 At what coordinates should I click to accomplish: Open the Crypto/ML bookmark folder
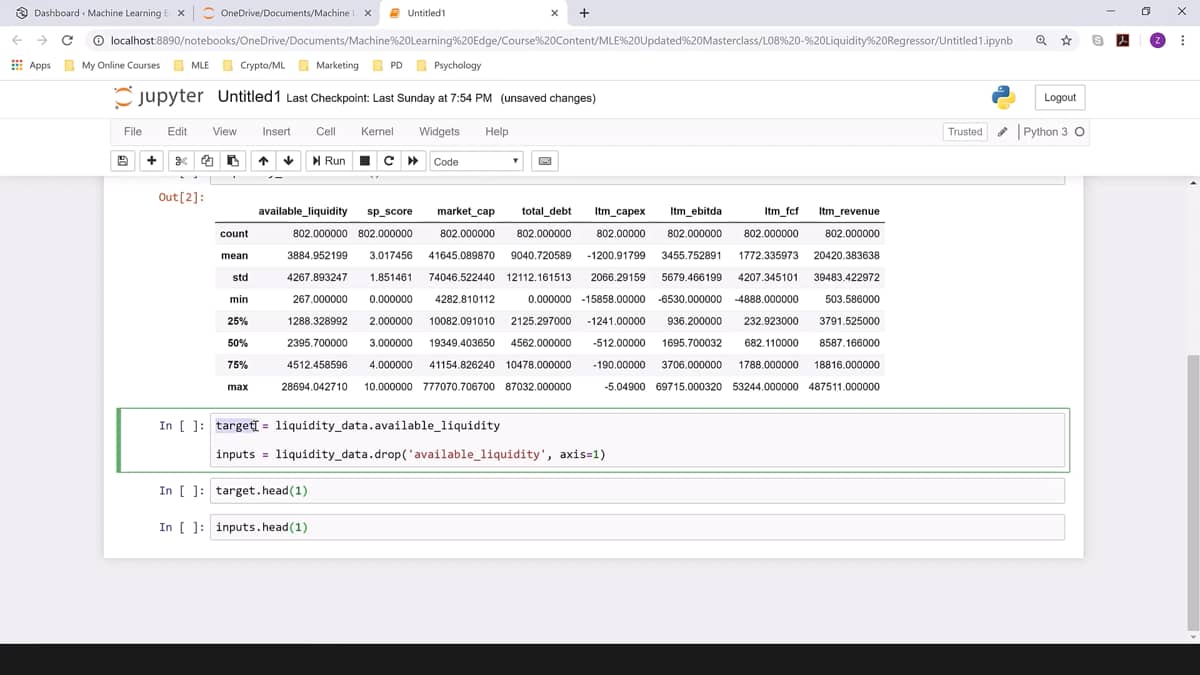click(254, 65)
